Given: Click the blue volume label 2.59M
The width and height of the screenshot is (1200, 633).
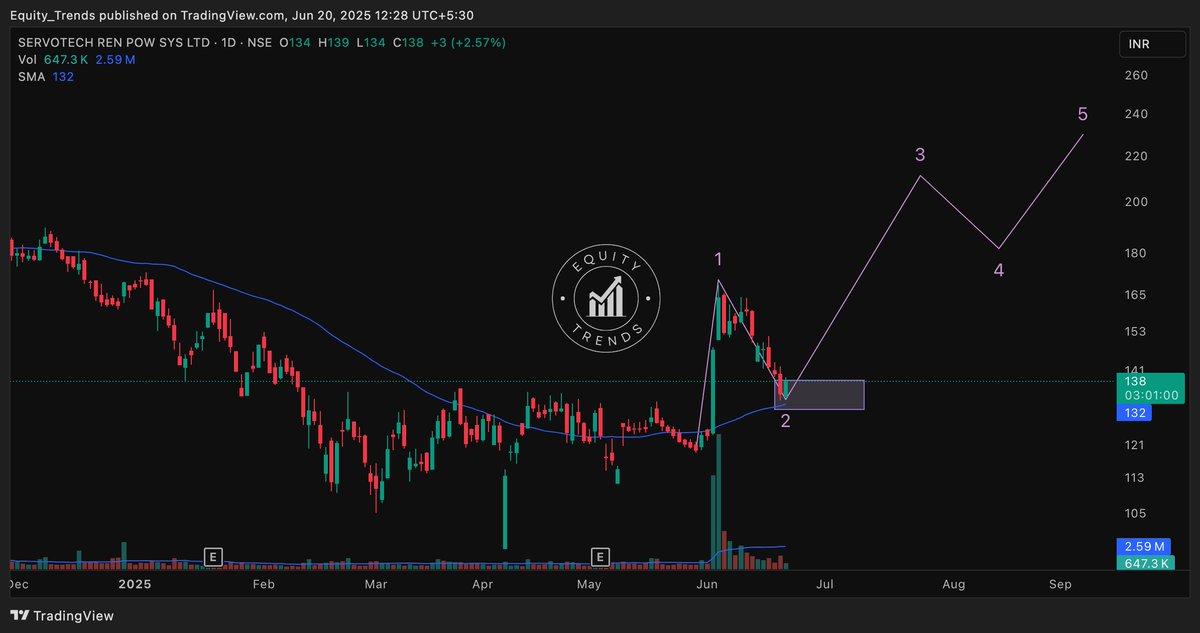Looking at the screenshot, I should click(1144, 547).
